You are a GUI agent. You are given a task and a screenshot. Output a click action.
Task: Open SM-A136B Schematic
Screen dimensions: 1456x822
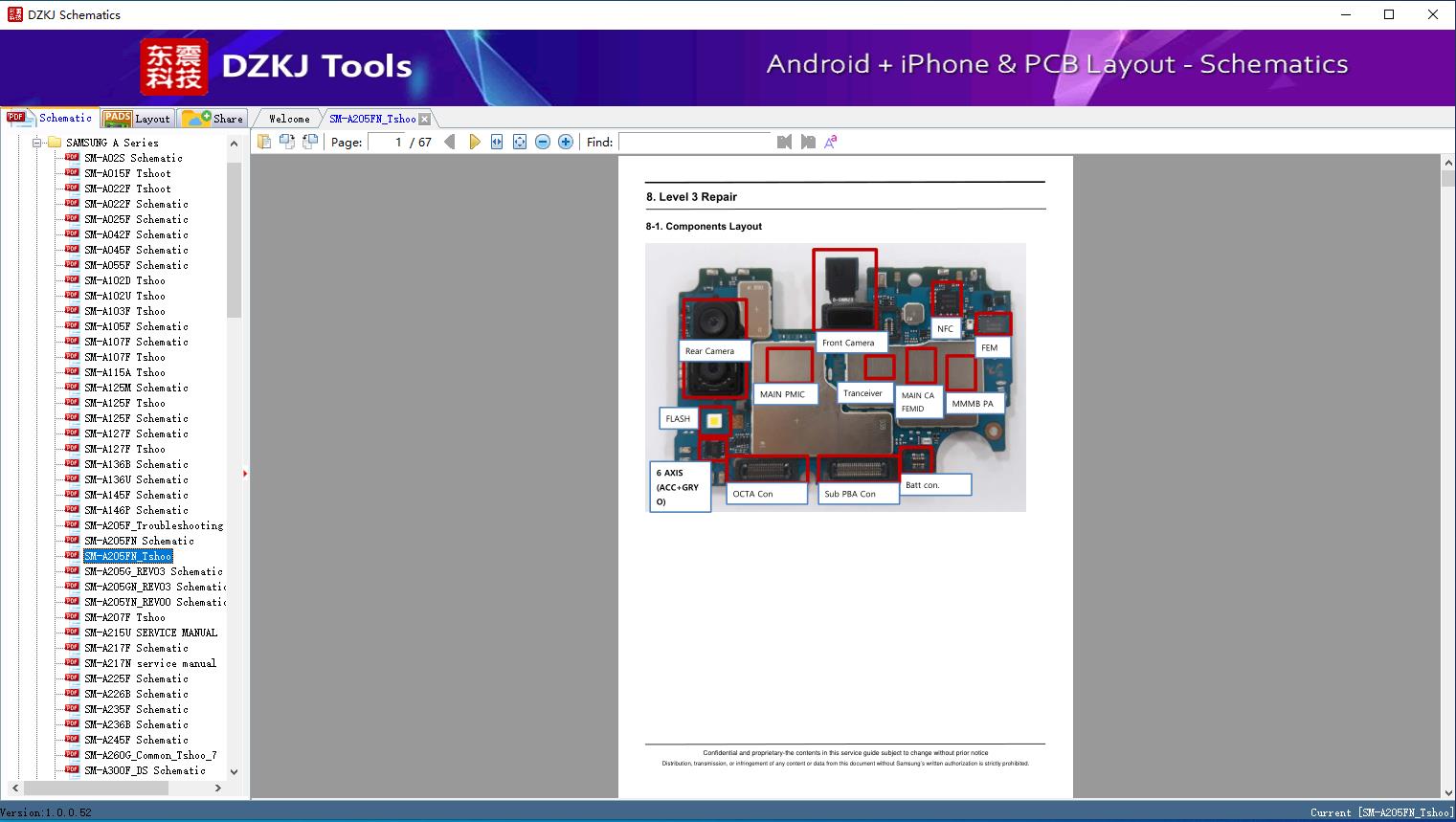click(x=136, y=464)
